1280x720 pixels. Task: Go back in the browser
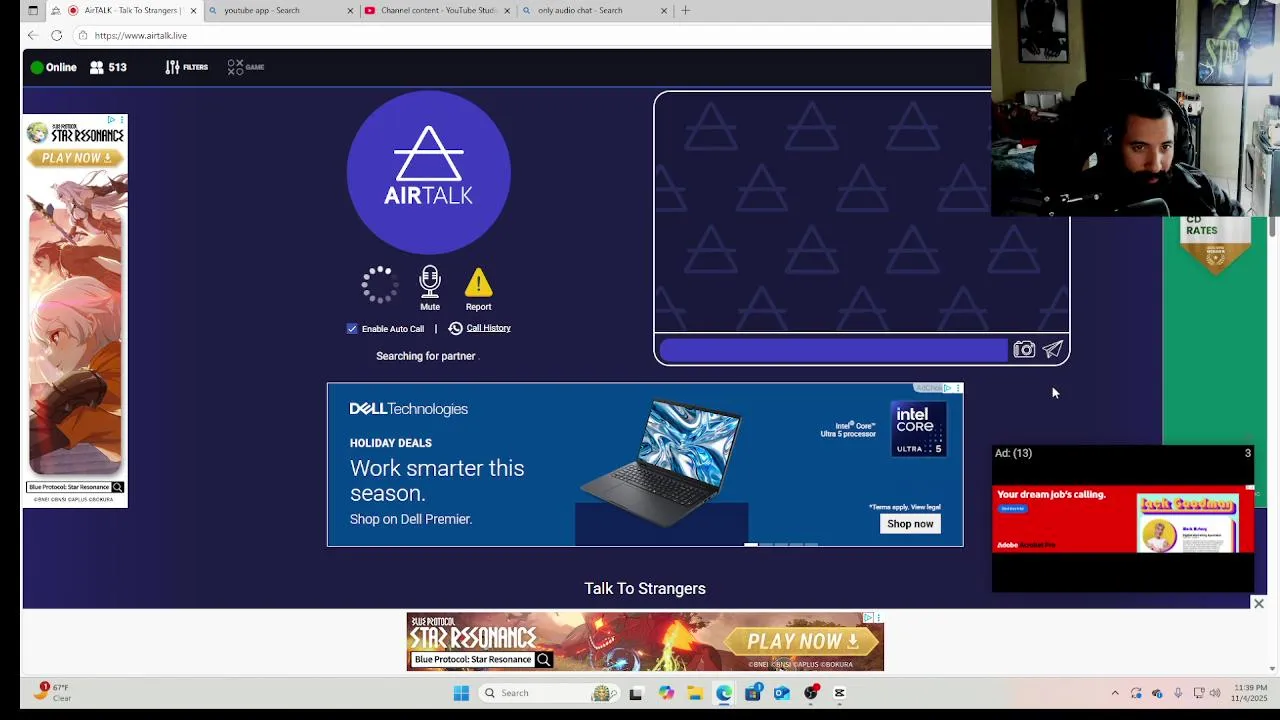(33, 35)
